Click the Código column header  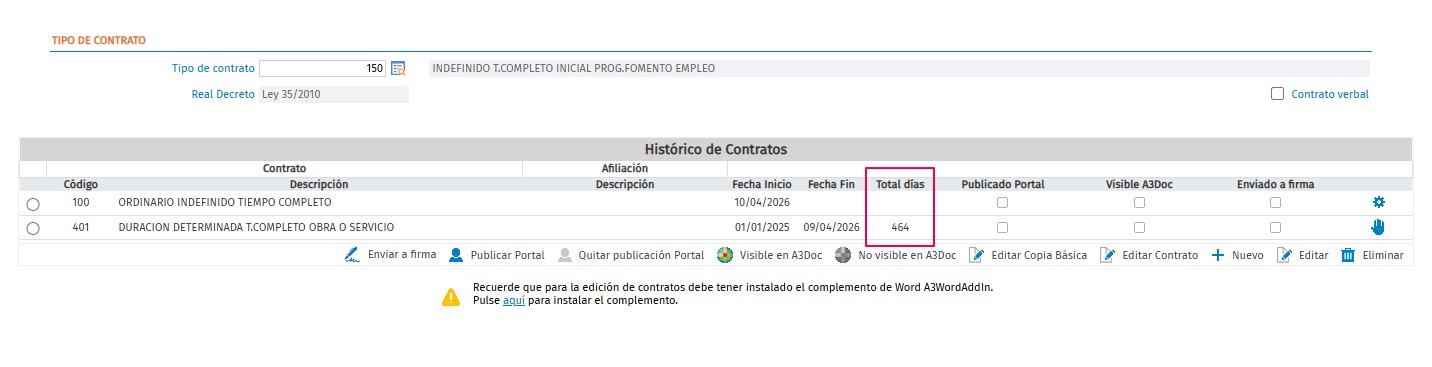tap(81, 184)
